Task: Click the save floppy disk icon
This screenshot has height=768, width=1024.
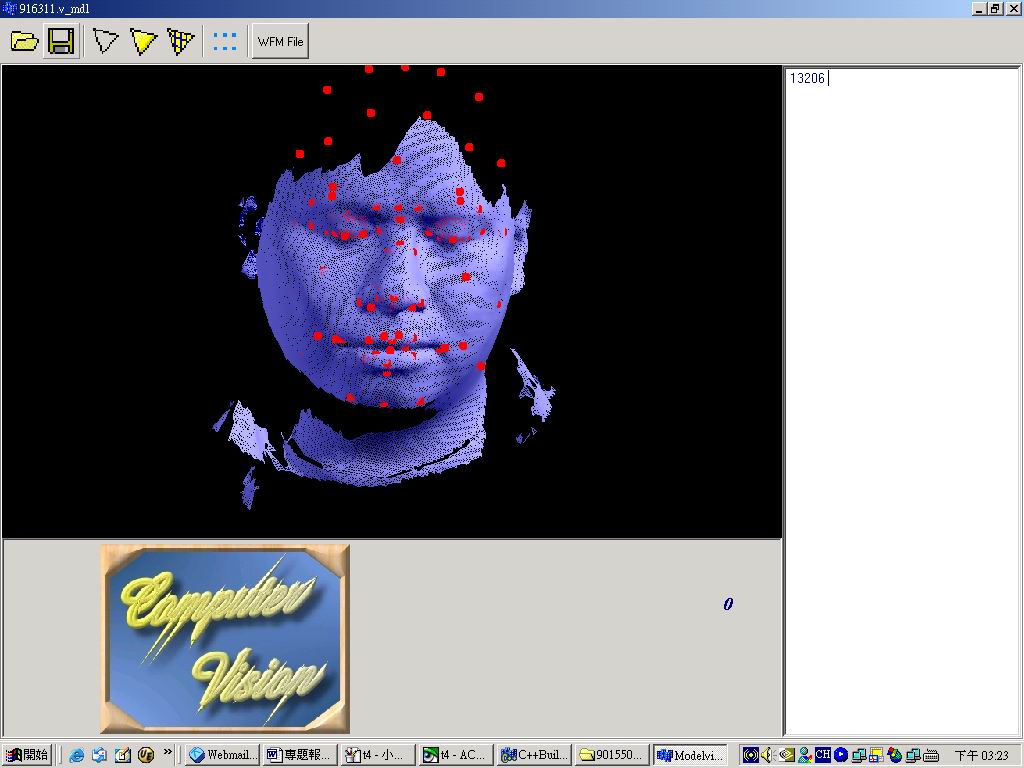Action: pos(61,41)
